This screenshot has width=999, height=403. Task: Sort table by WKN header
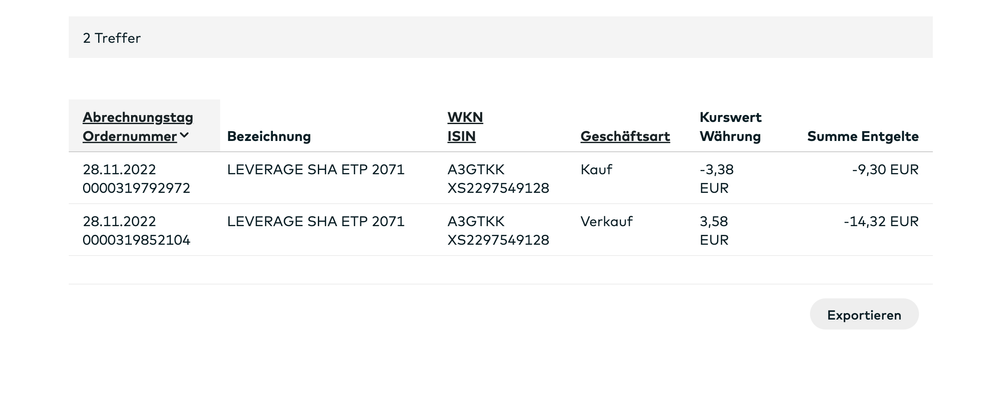click(465, 117)
